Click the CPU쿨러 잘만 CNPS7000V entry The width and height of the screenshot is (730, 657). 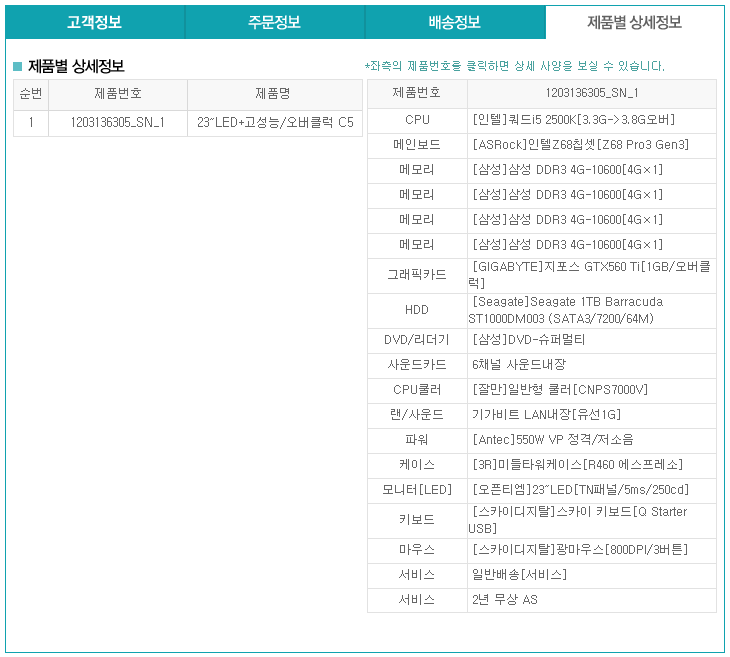click(560, 390)
